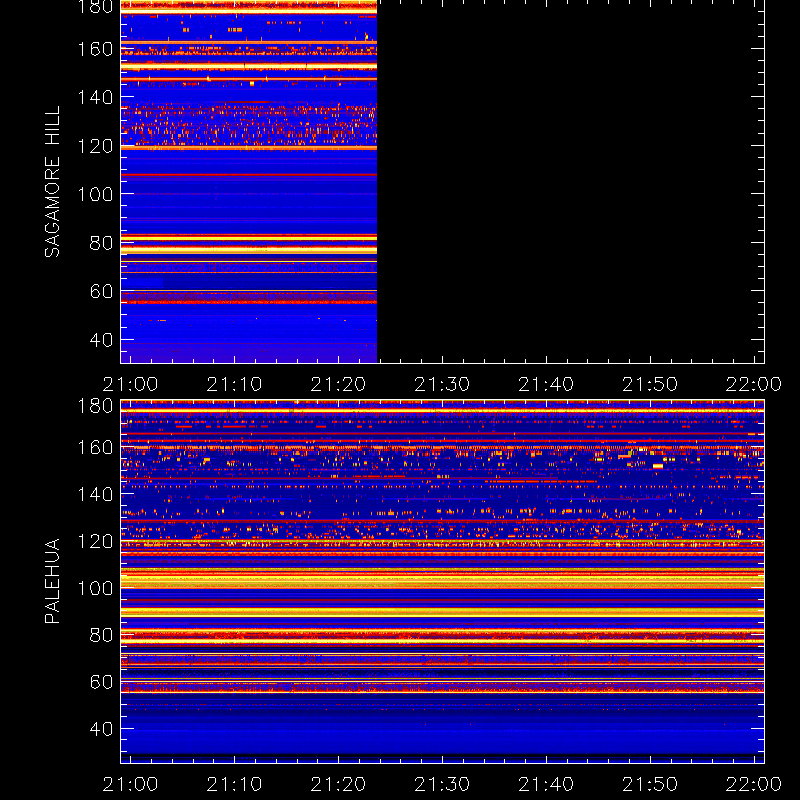The height and width of the screenshot is (800, 800).
Task: Select the 100 tick label on Palehua plot
Action: [95, 588]
